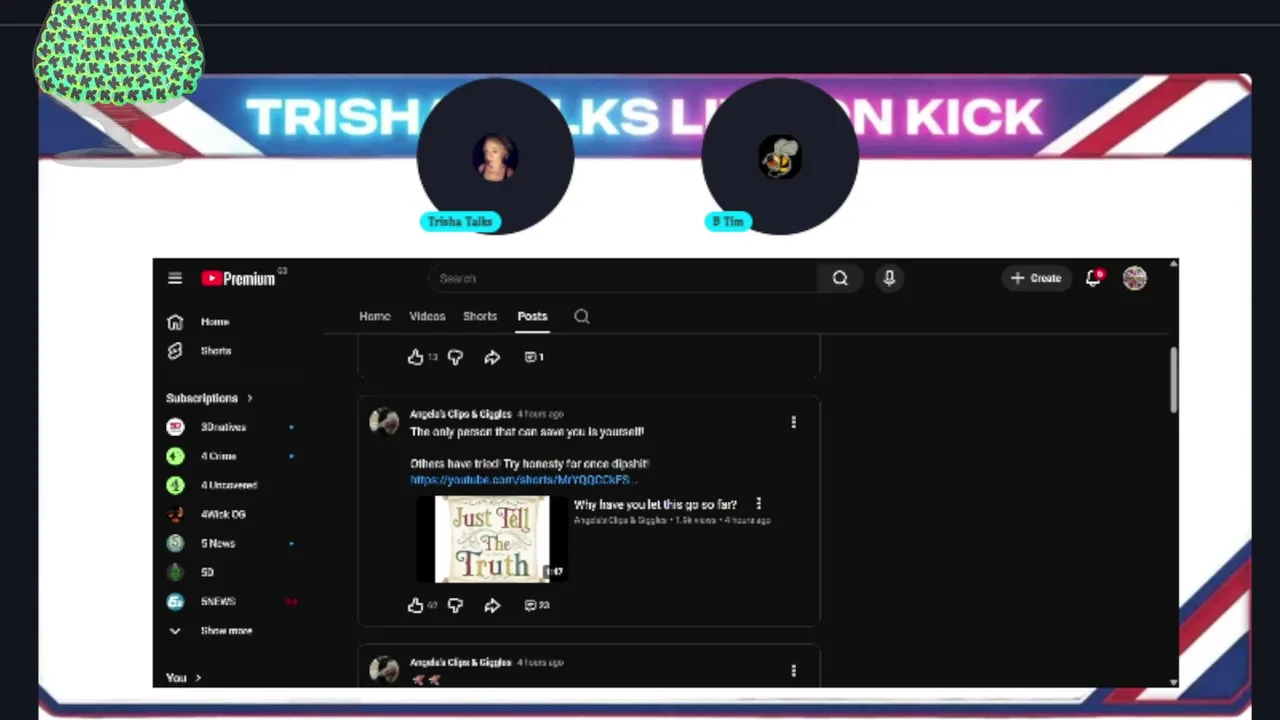The image size is (1280, 720).
Task: Select the channel Posts tab
Action: coord(532,316)
